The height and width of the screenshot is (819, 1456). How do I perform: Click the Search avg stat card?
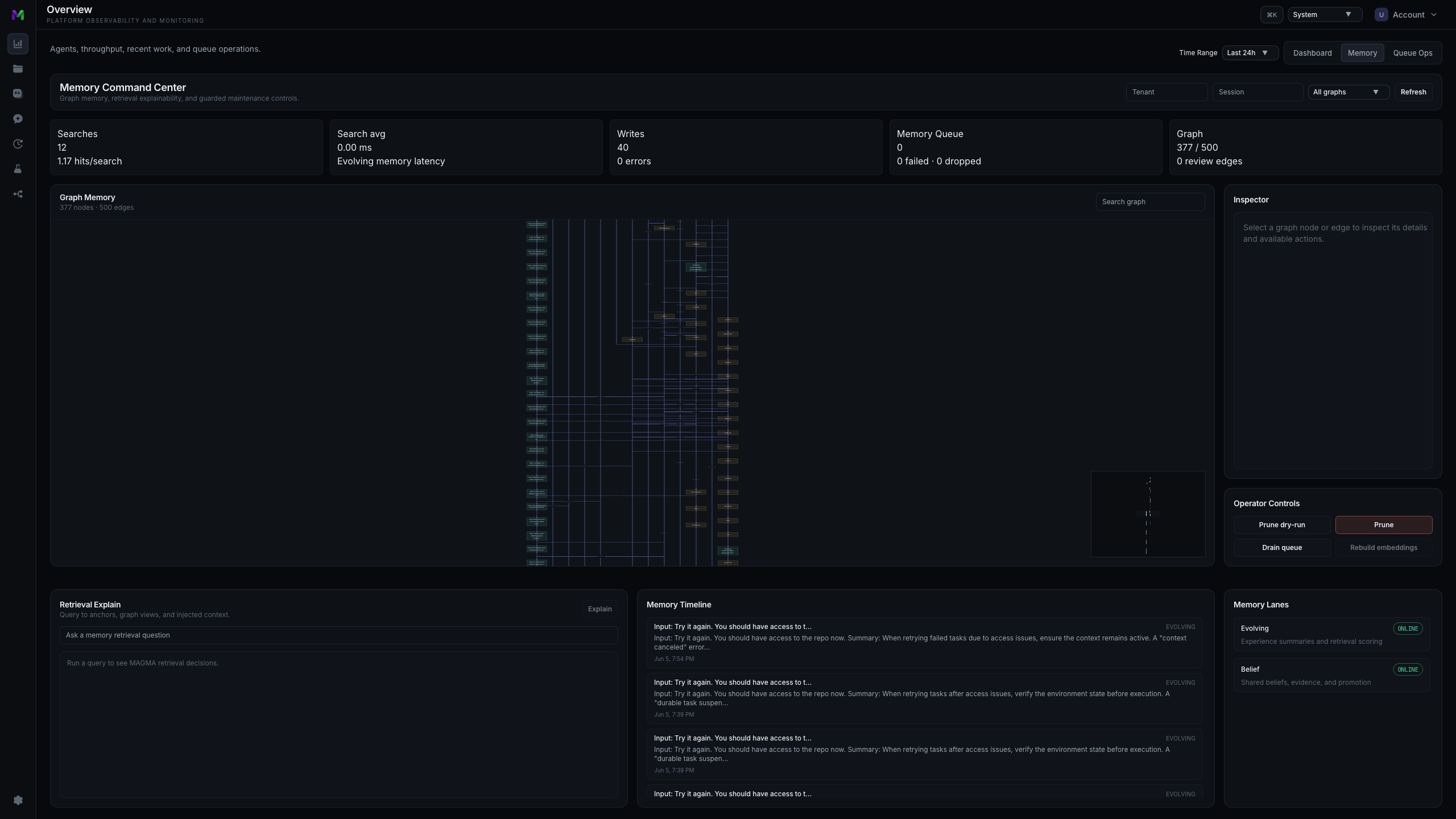[x=466, y=147]
